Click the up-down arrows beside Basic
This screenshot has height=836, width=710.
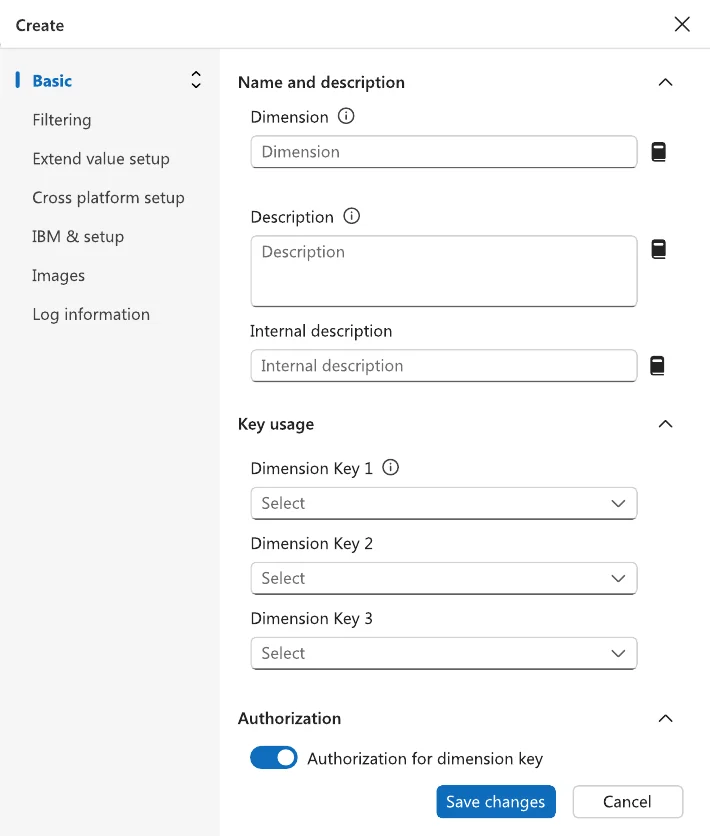pyautogui.click(x=196, y=80)
